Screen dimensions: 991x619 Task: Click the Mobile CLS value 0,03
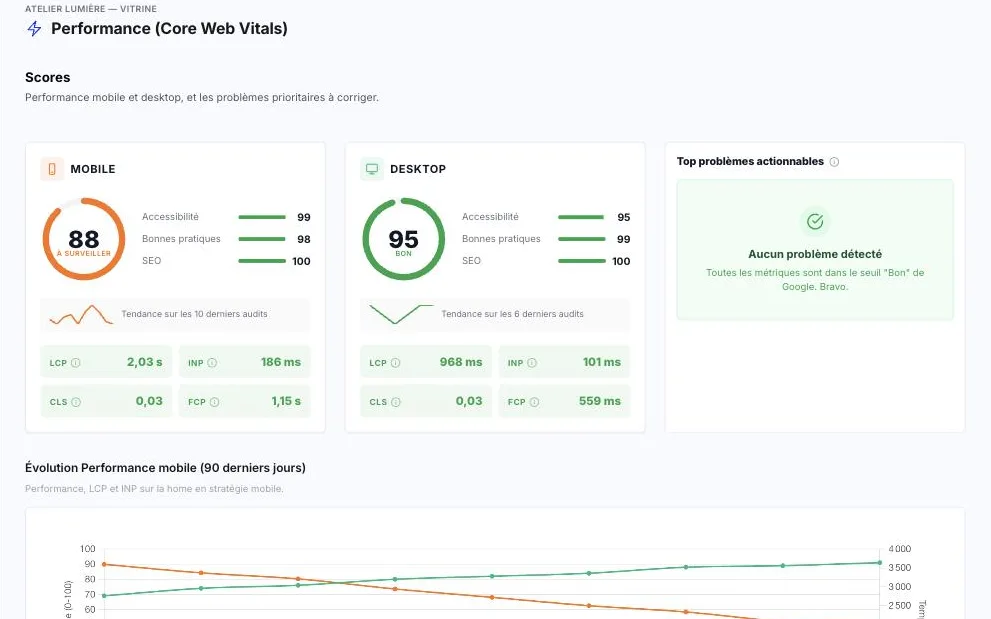[x=149, y=401]
